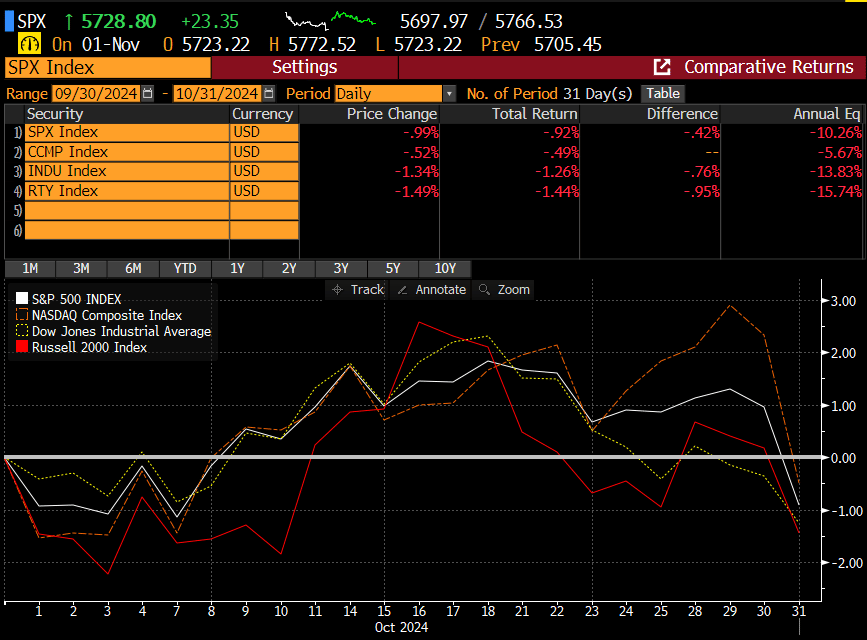Select the 2Y range button
Screen dimensions: 867x640
(289, 268)
